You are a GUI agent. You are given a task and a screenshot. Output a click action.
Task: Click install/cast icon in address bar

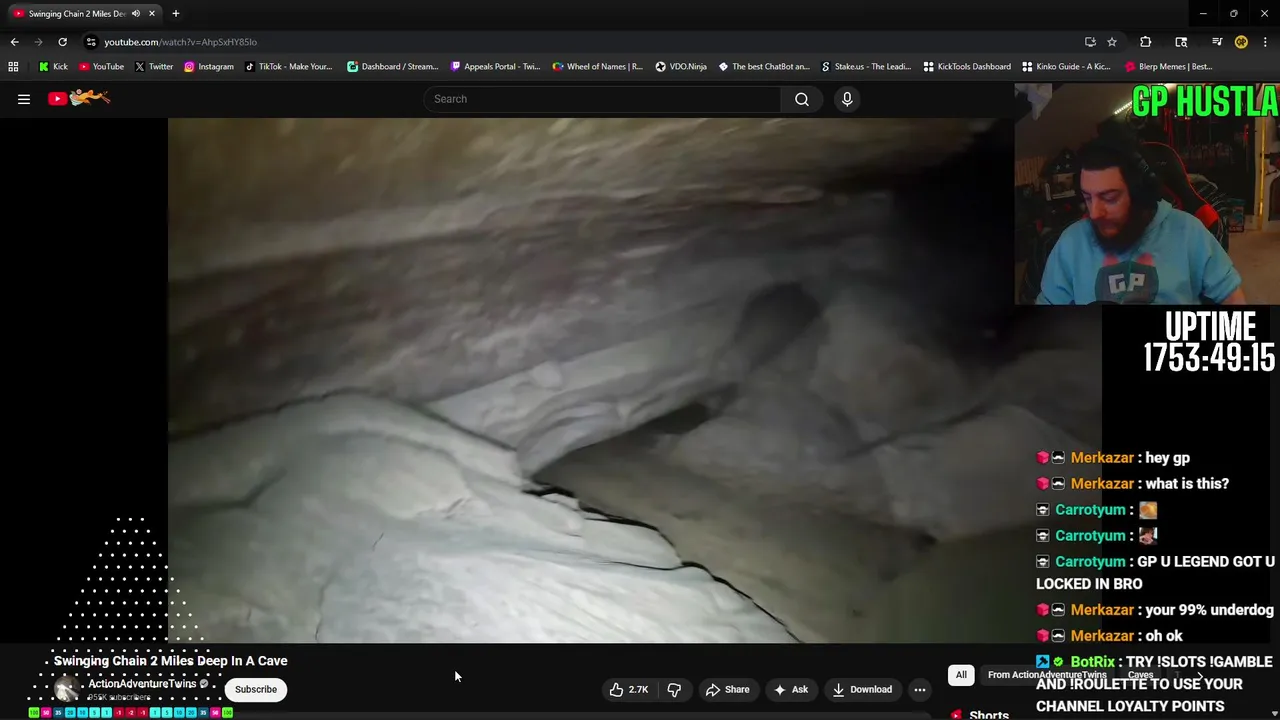click(x=1090, y=42)
